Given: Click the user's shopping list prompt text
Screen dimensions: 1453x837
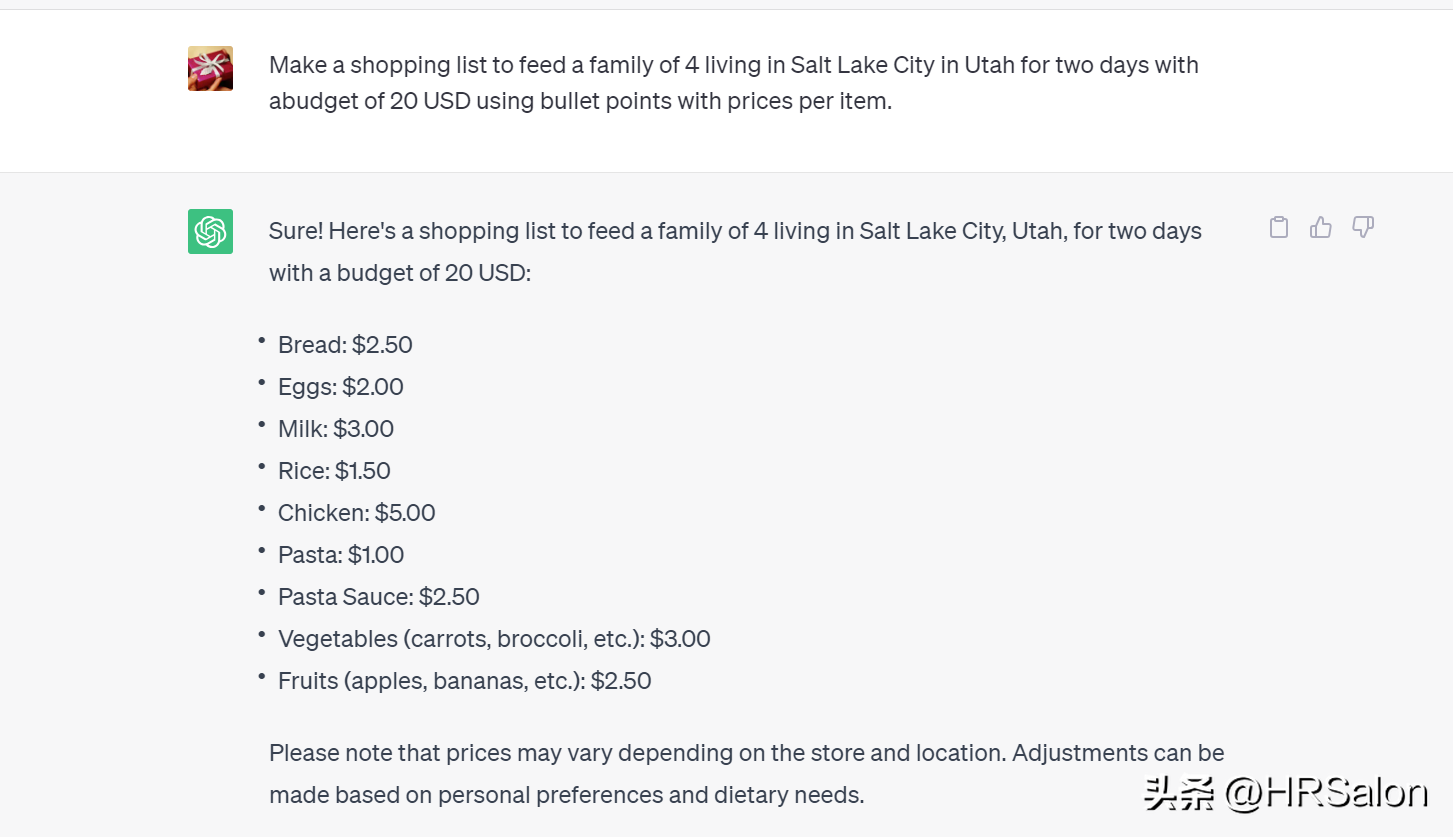Looking at the screenshot, I should coord(733,83).
